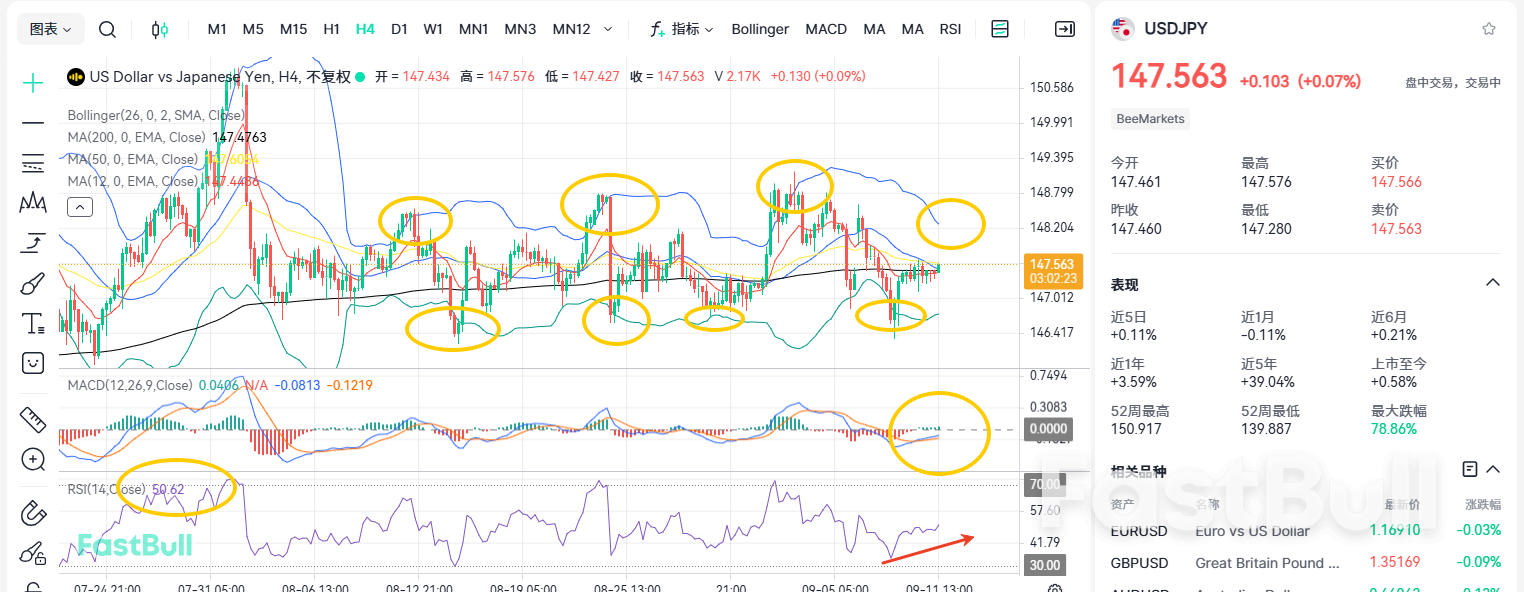This screenshot has height=592, width=1524.
Task: Click the RSI 30.00 level label
Action: 1045,565
